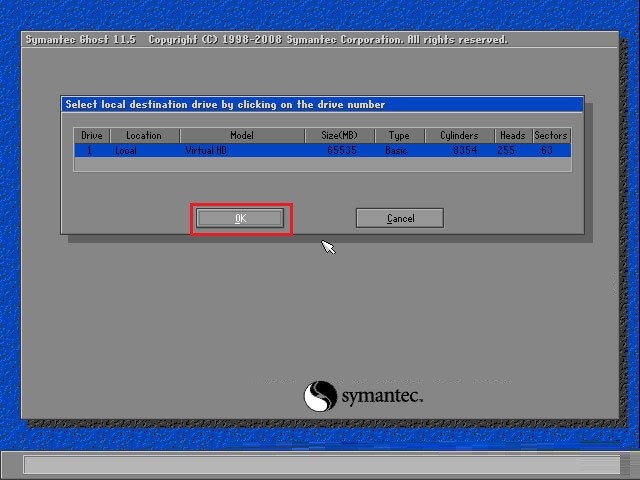Image resolution: width=640 pixels, height=480 pixels.
Task: Click the Type column header
Action: (399, 135)
